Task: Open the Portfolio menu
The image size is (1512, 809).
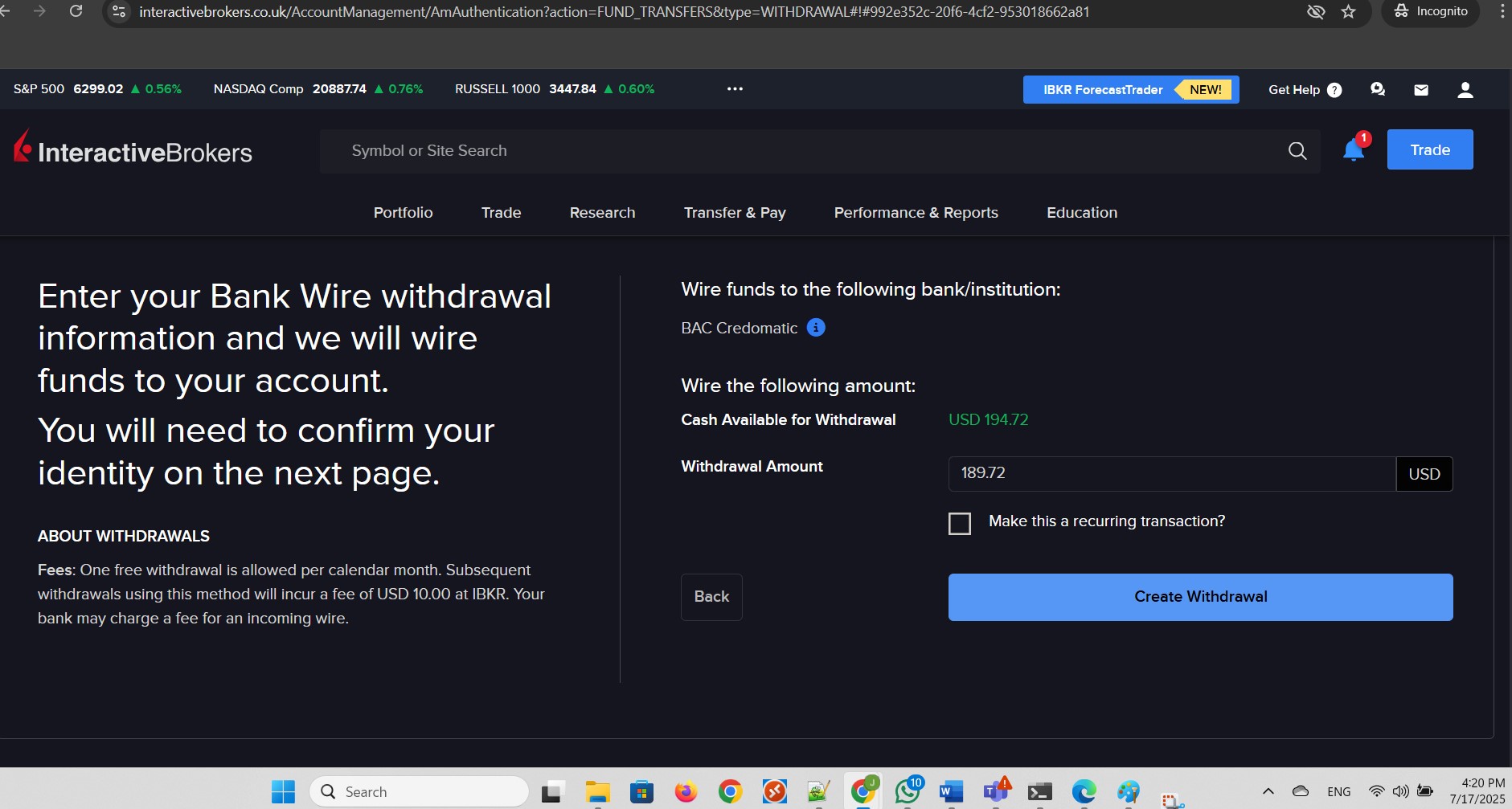Action: (403, 213)
